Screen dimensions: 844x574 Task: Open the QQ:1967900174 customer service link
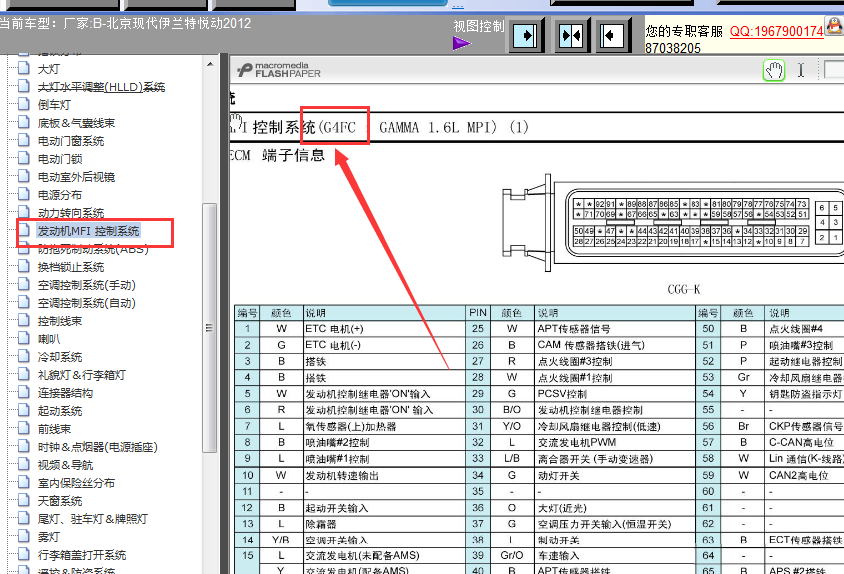(777, 31)
